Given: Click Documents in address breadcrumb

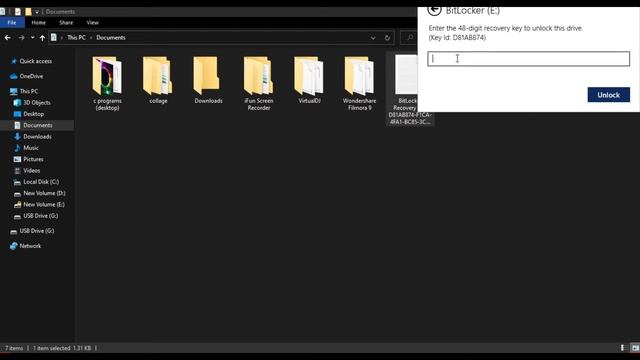Looking at the screenshot, I should pyautogui.click(x=111, y=38).
